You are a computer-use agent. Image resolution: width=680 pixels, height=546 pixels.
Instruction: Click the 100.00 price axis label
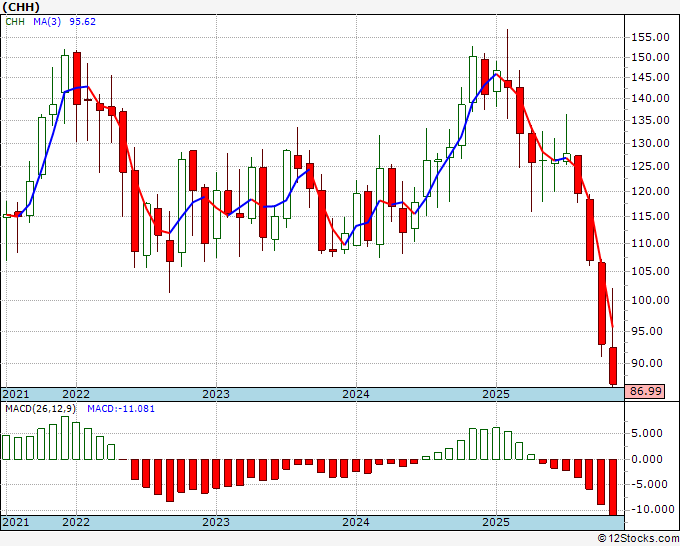[650, 300]
